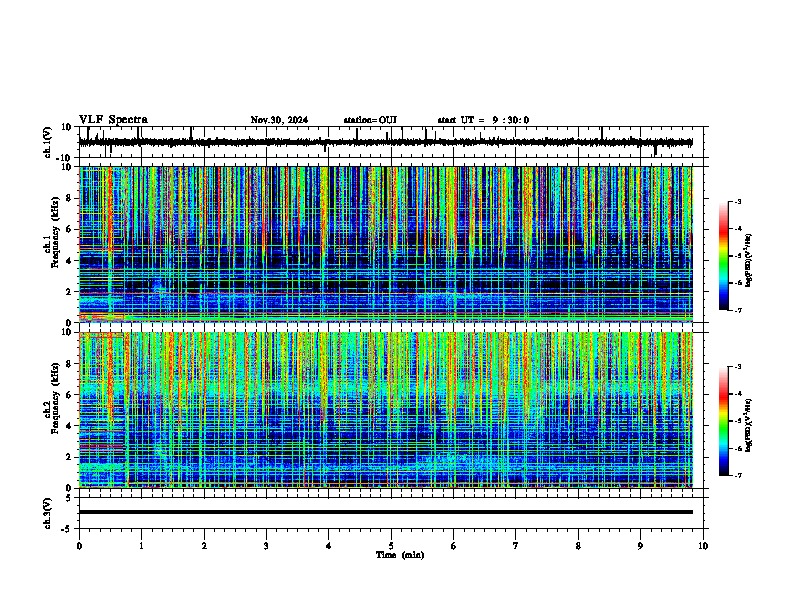Click time axis tick label "0"
The width and height of the screenshot is (792, 612).
pos(79,546)
